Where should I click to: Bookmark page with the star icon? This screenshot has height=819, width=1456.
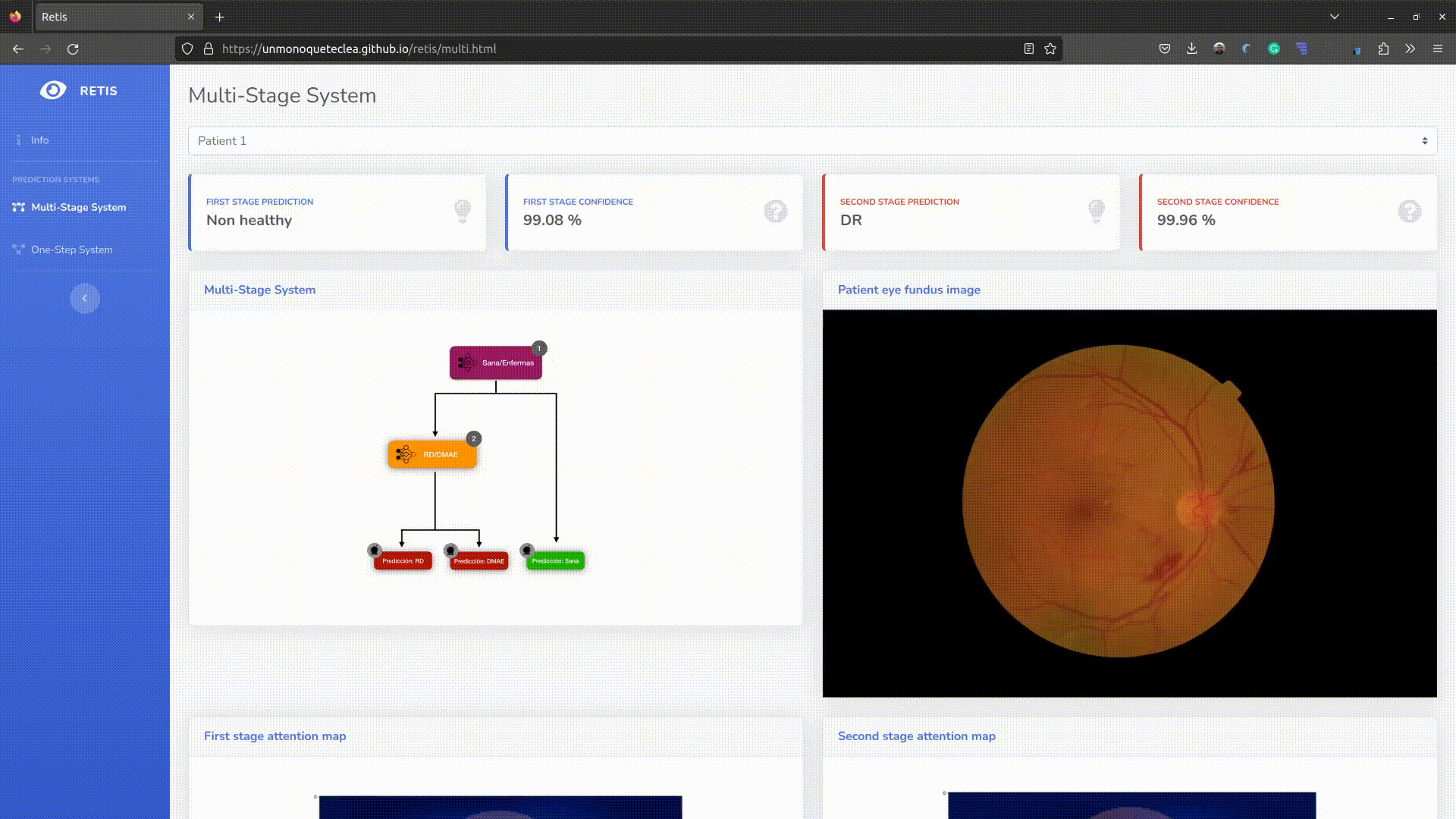[x=1050, y=49]
